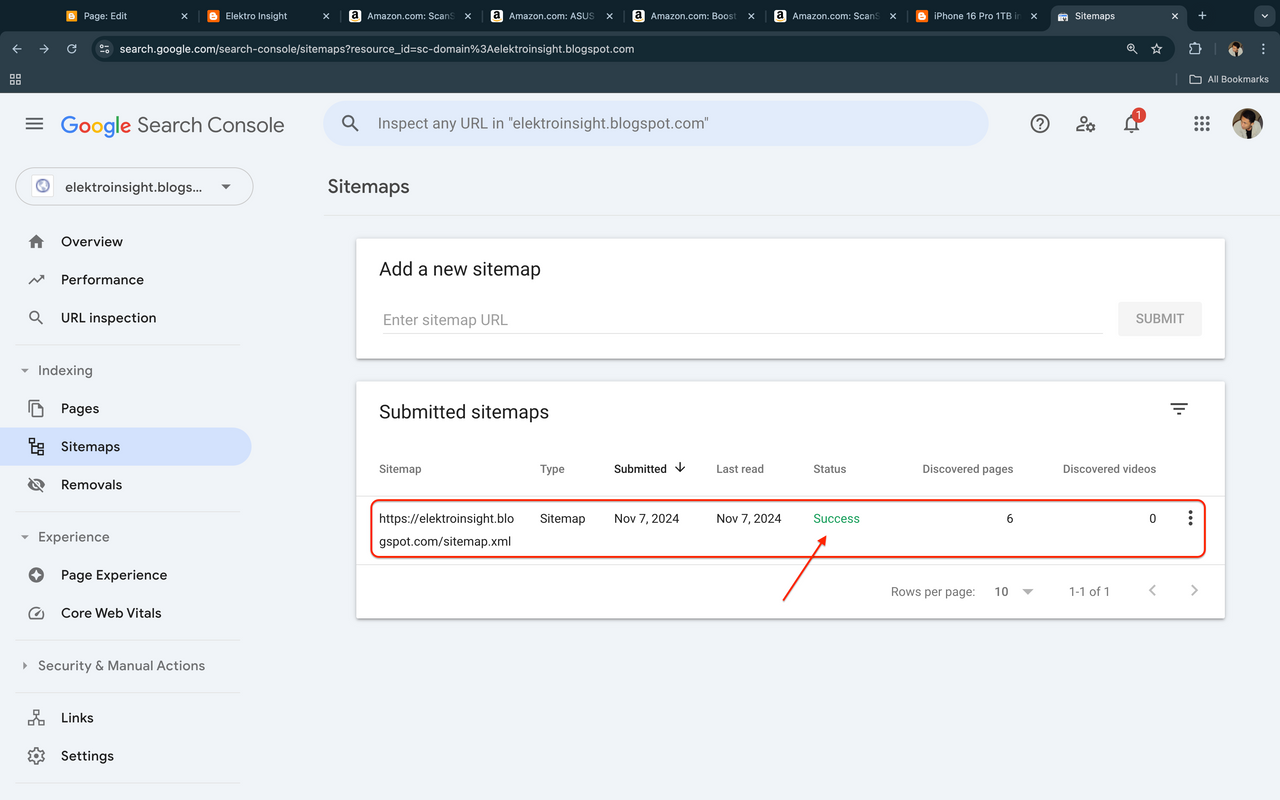Screen dimensions: 1280x800
Task: Click the 1-1 of 1 pagination text
Action: point(1089,592)
